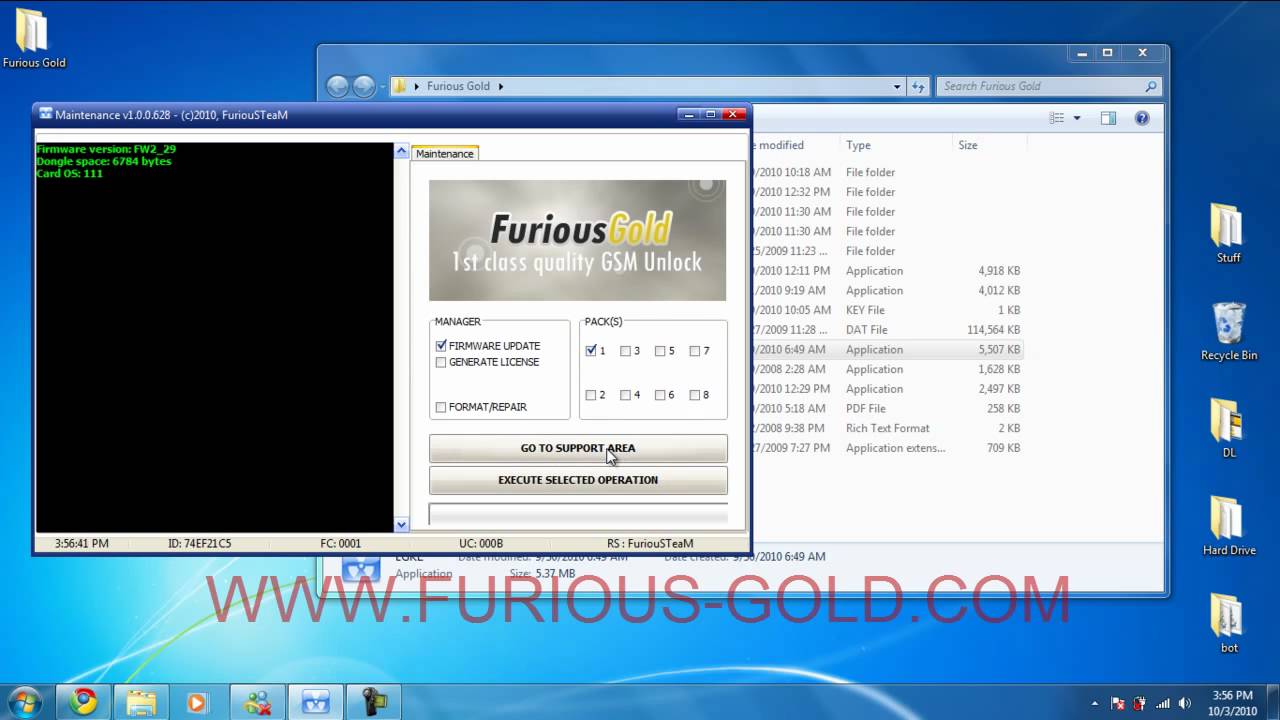The height and width of the screenshot is (720, 1280).
Task: Enable the FORMAT/REPAIR checkbox
Action: [441, 407]
